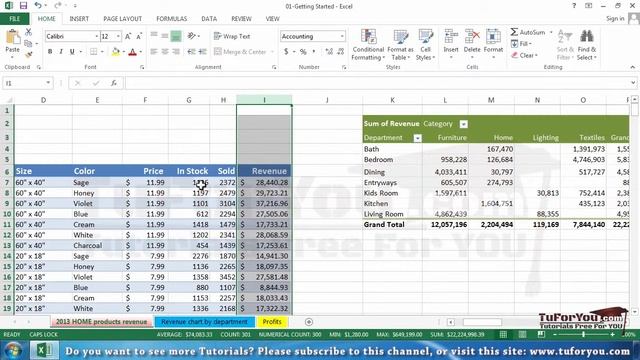
Task: Apply the dollar Accounting Number Format
Action: 286,52
